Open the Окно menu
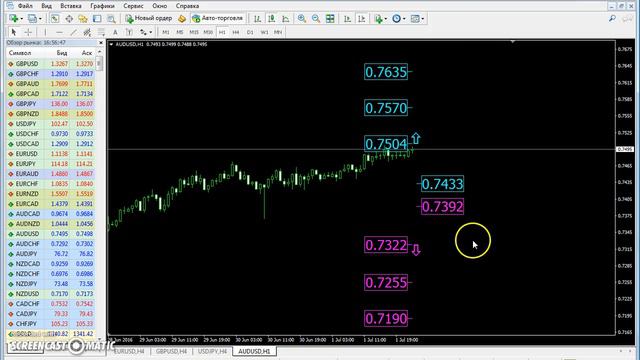 tap(160, 6)
